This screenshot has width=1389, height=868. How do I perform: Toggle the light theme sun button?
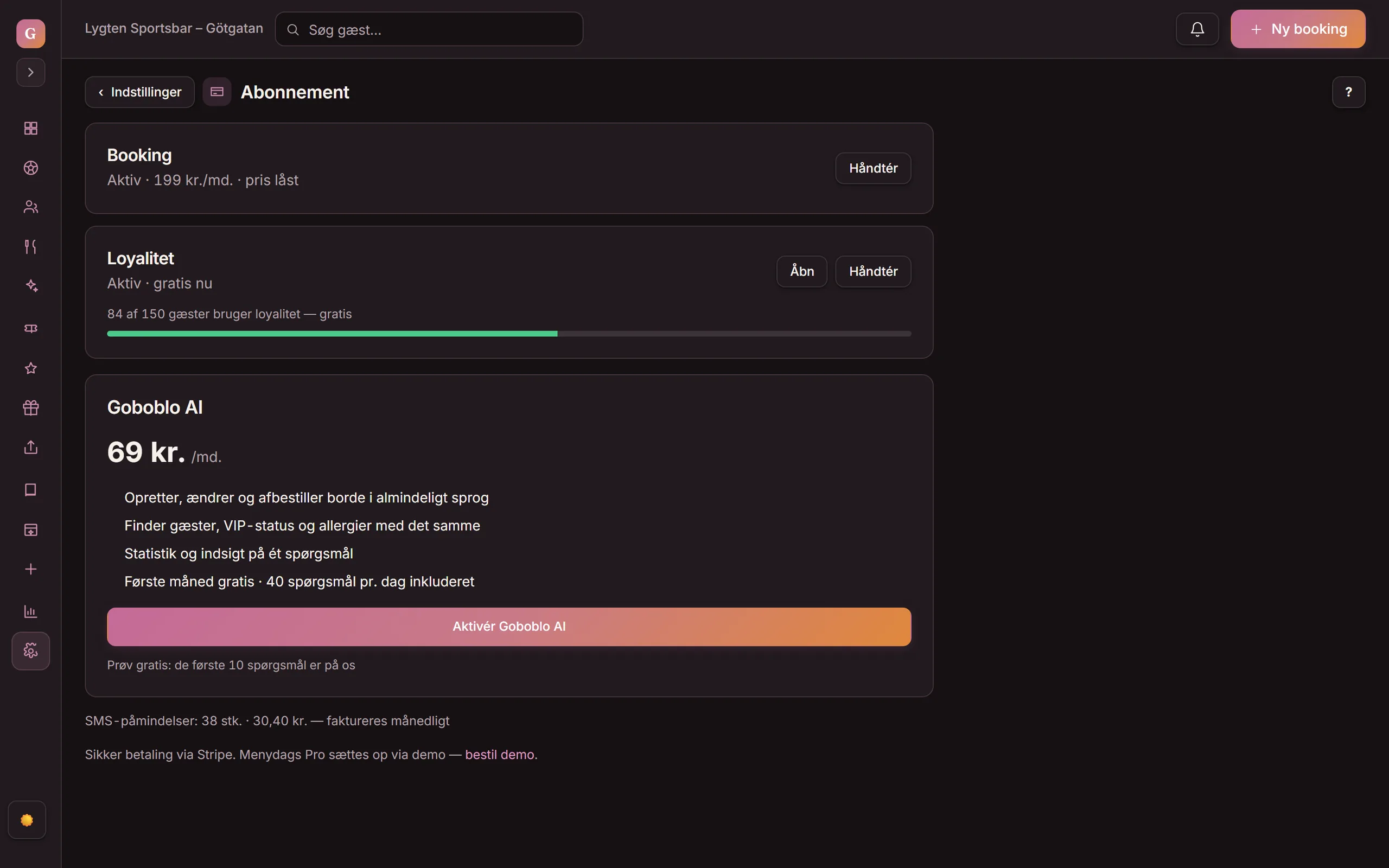pos(27,820)
